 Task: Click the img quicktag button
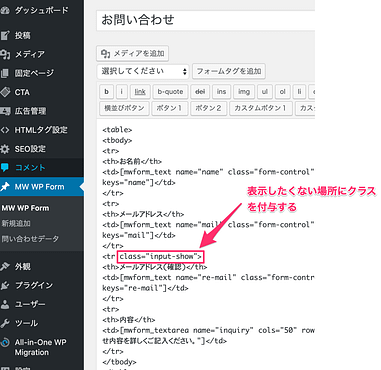244,91
